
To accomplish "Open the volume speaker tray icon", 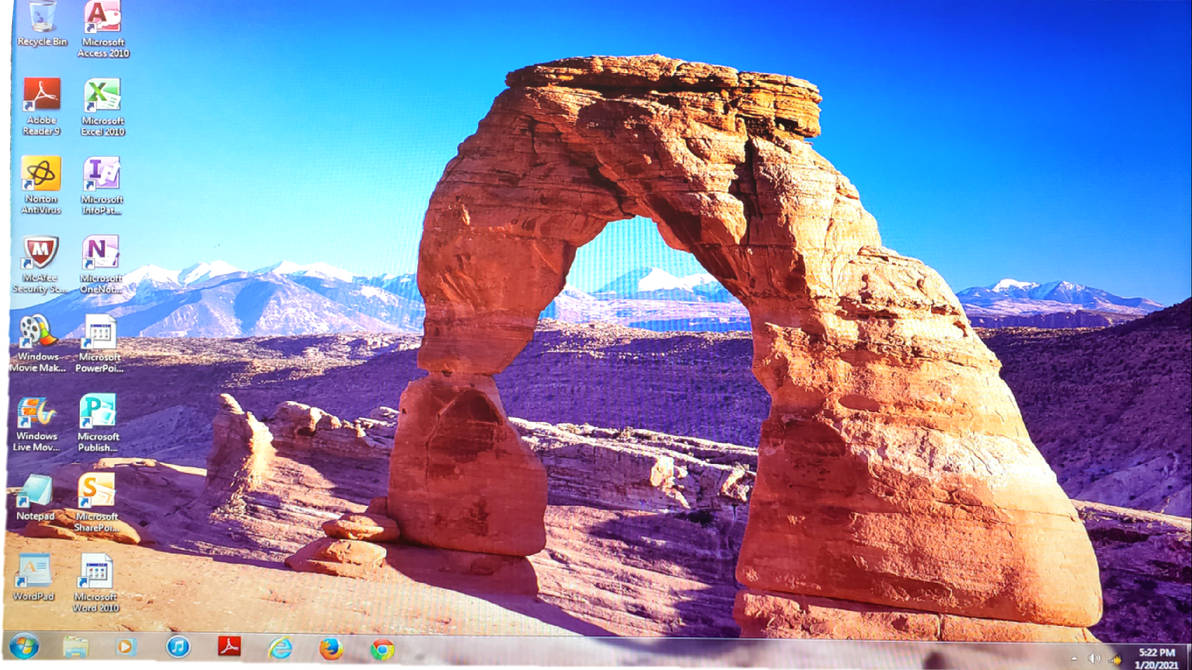I will pos(1093,659).
